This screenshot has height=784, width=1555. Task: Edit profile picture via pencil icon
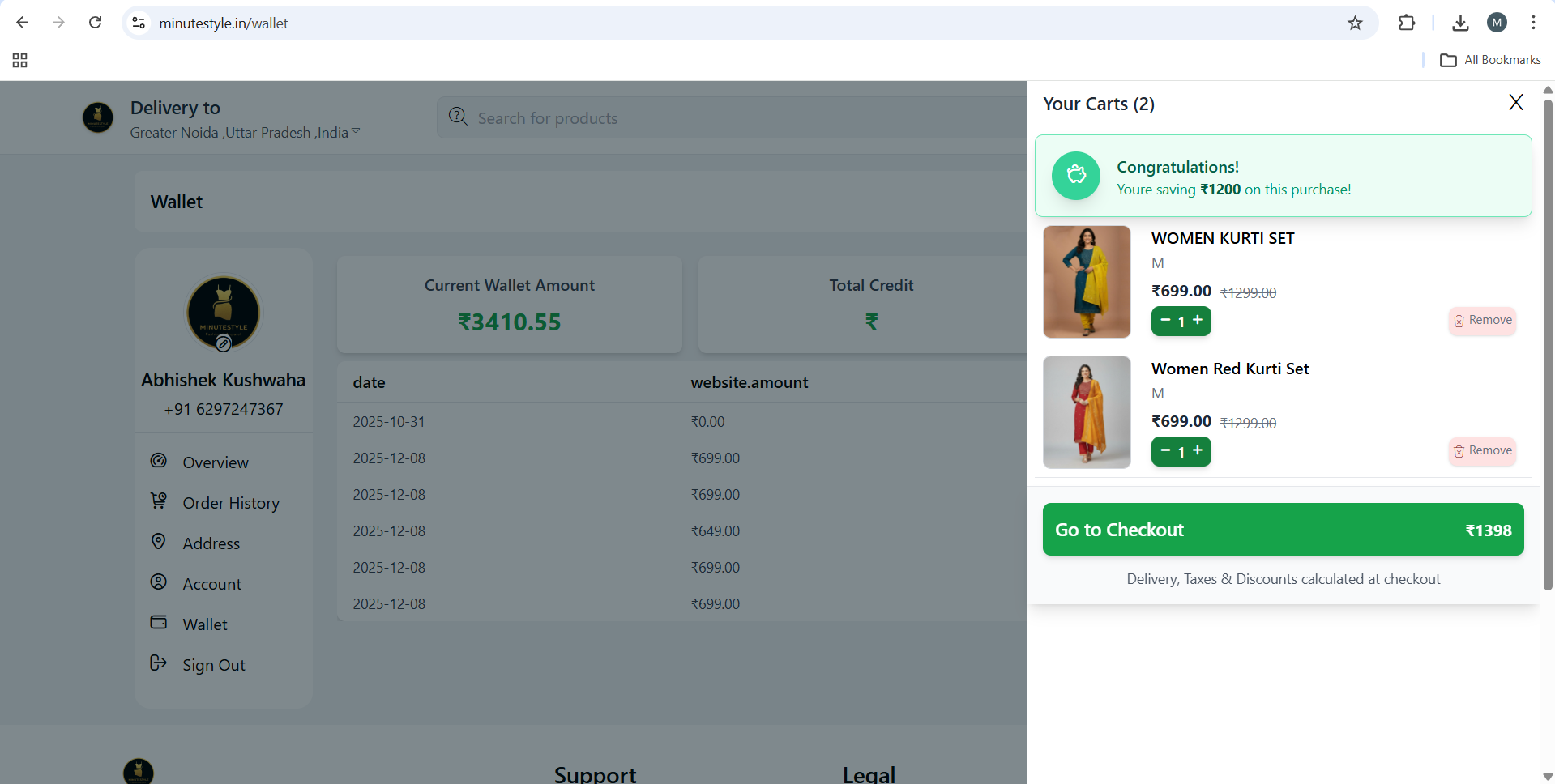pos(224,344)
